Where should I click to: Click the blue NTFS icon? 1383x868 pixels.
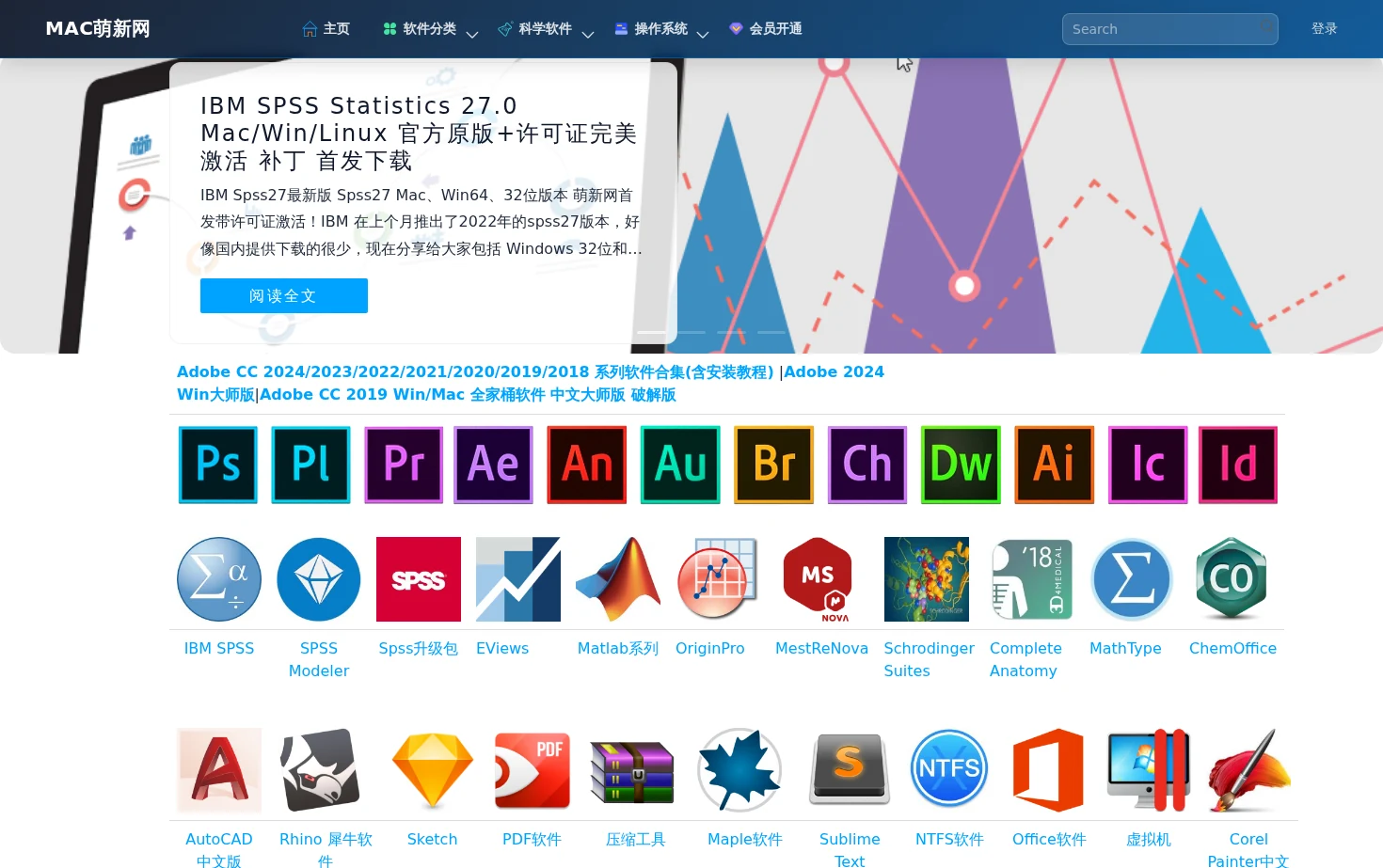click(949, 770)
